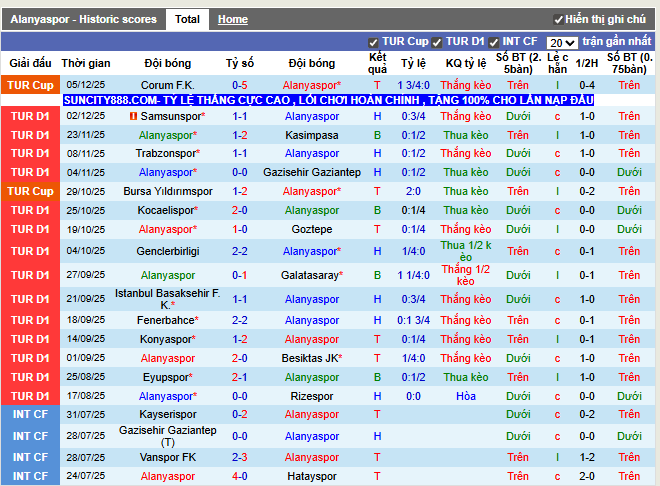This screenshot has height=486, width=660.
Task: Click odds '1 3/4:0' in Corum F.K. row
Action: tap(413, 85)
